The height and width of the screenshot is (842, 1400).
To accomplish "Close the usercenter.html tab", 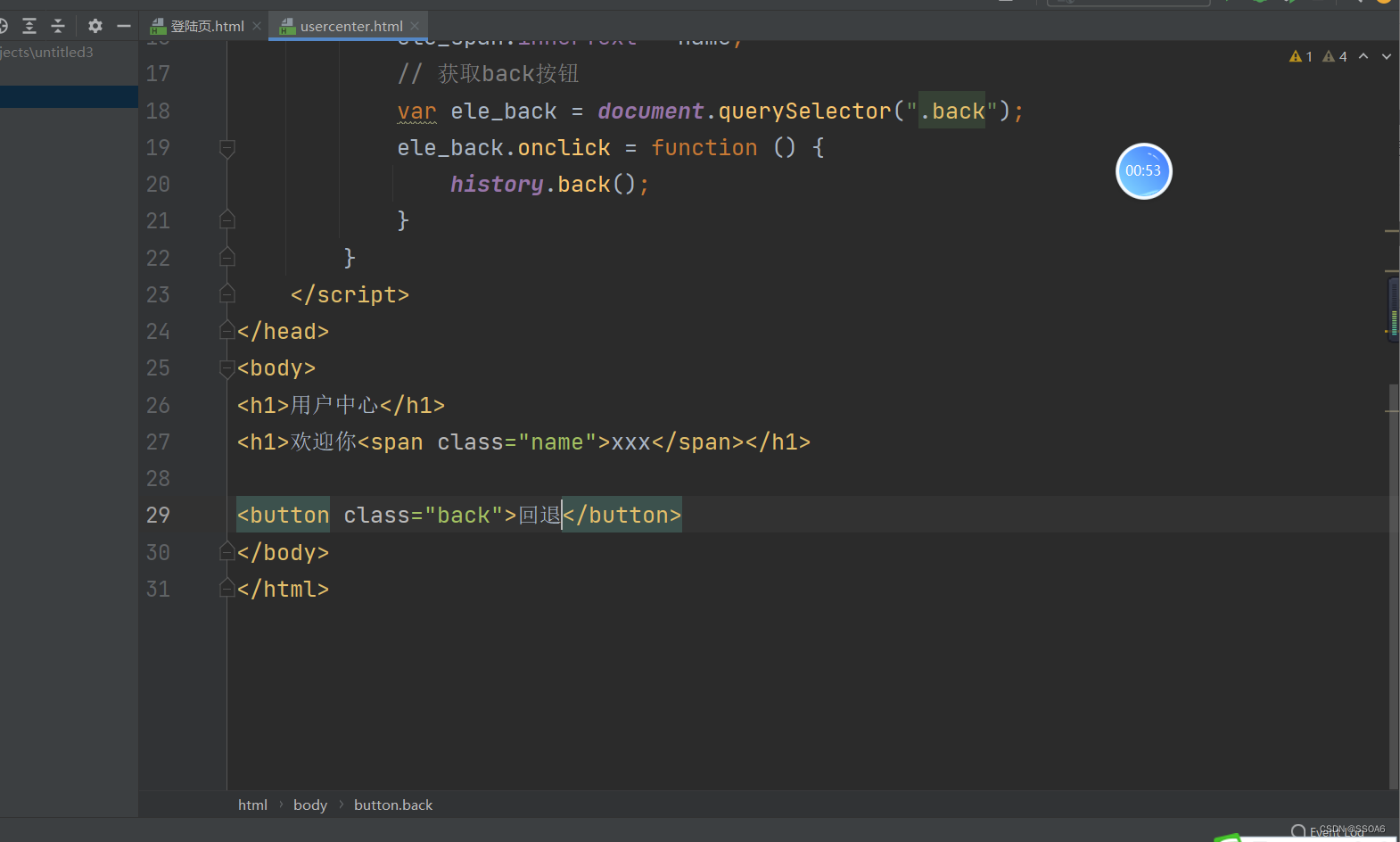I will [x=415, y=26].
